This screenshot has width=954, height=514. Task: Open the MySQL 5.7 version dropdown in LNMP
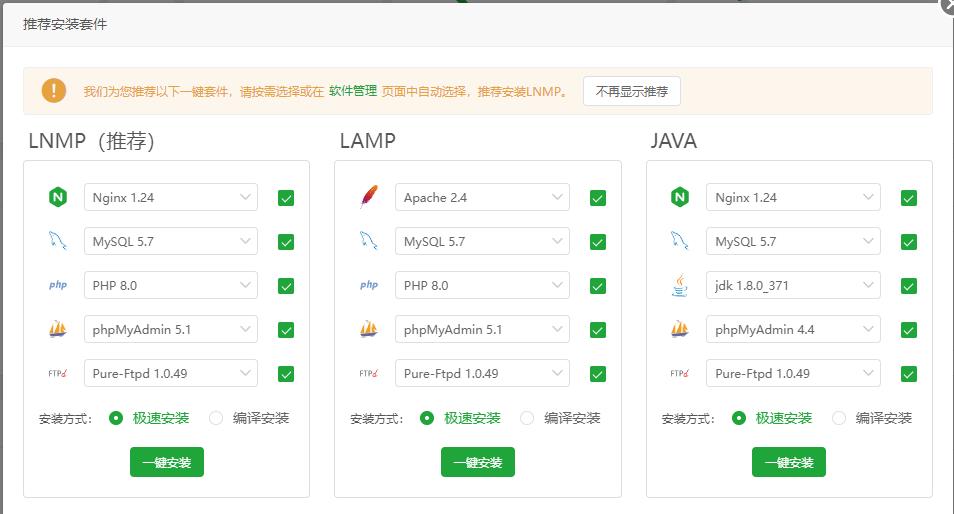click(171, 241)
